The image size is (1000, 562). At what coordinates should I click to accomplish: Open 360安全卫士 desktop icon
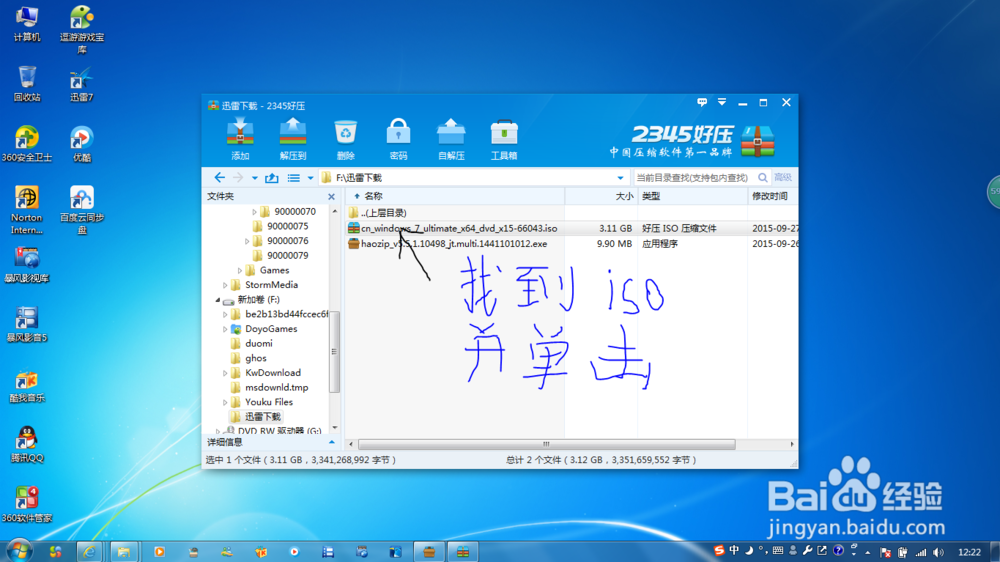pos(27,144)
